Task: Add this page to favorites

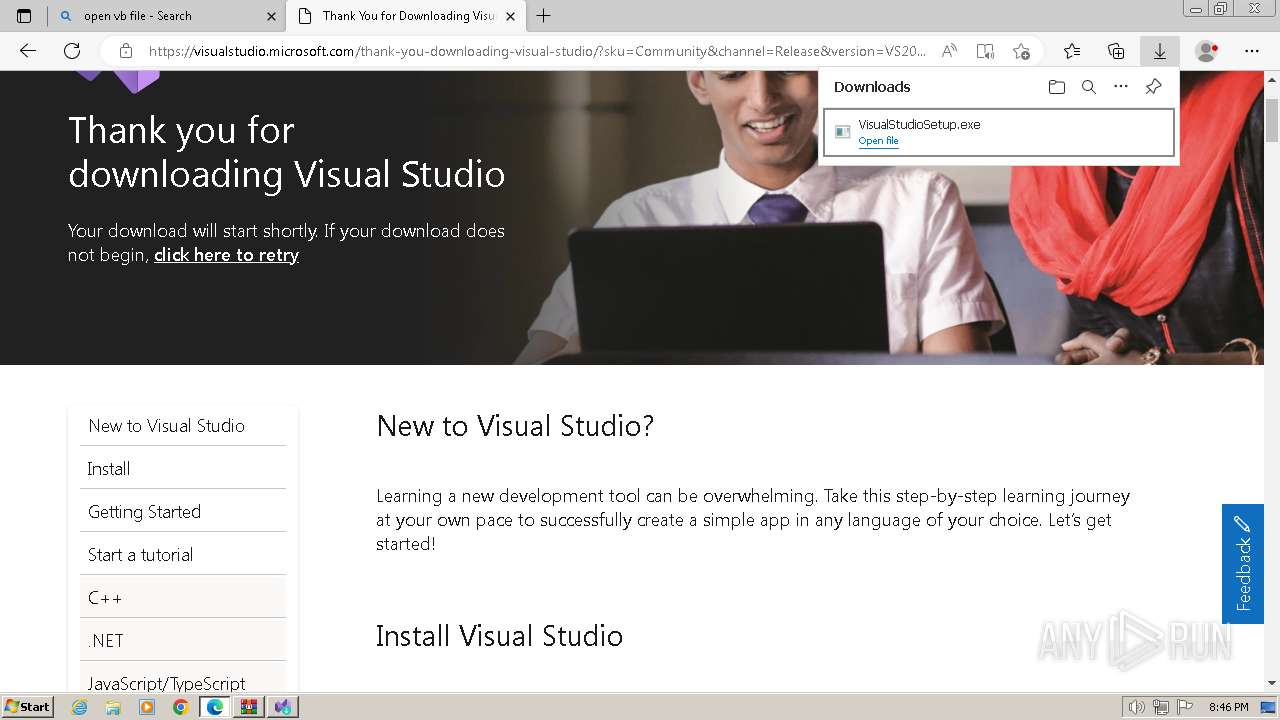Action: click(1021, 51)
